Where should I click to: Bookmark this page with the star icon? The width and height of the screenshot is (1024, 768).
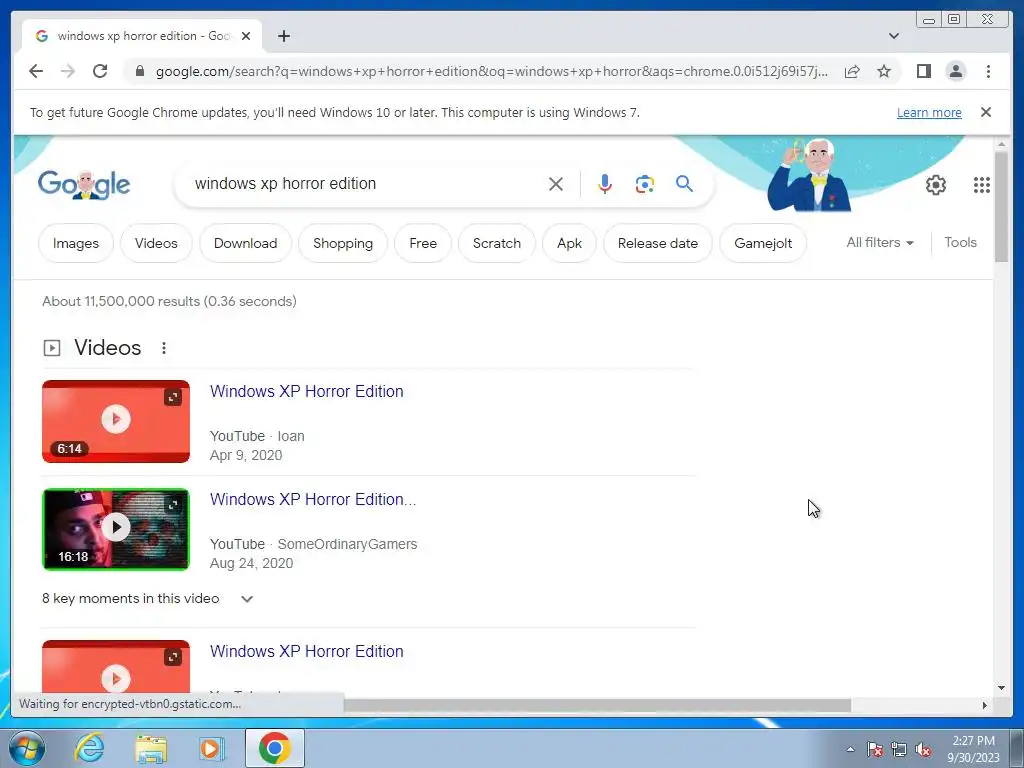[884, 71]
